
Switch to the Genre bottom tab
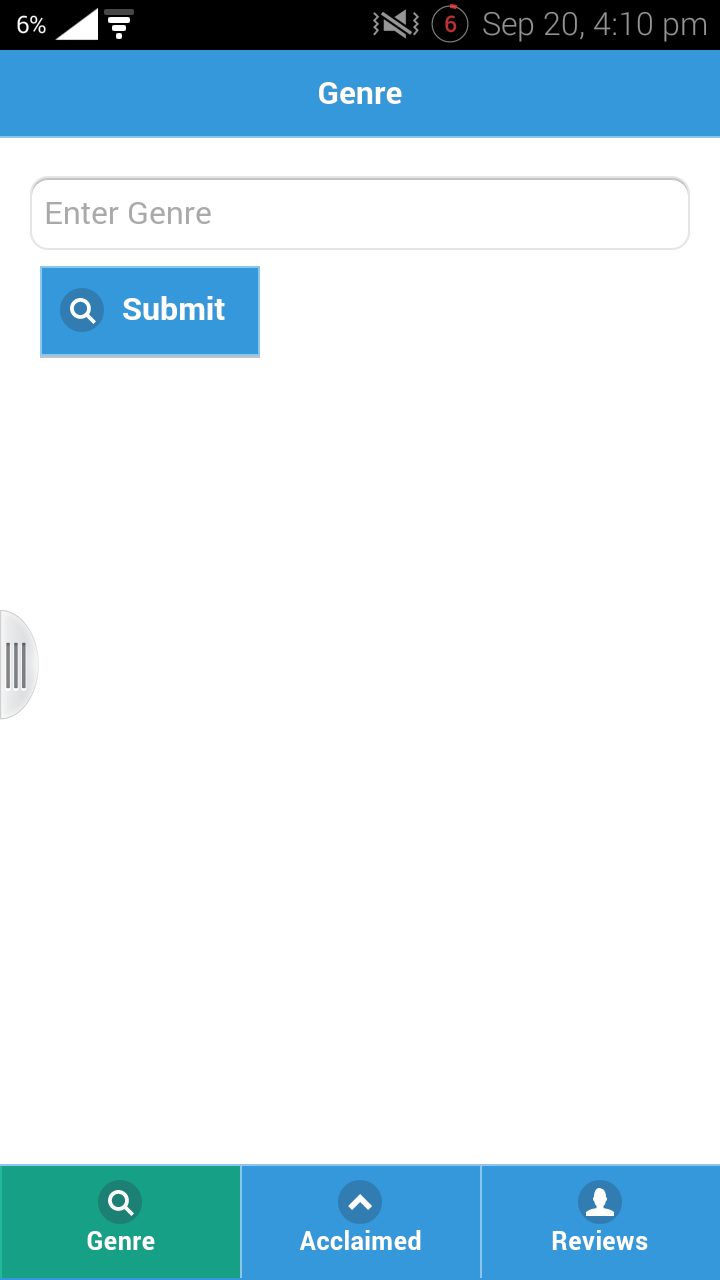(x=120, y=1222)
